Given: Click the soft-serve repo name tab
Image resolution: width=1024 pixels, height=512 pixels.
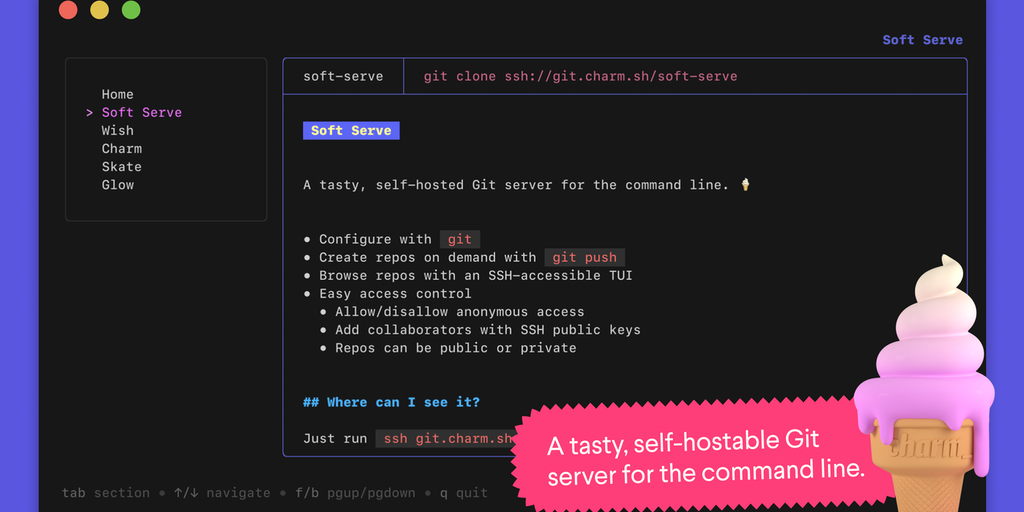Looking at the screenshot, I should pos(343,76).
